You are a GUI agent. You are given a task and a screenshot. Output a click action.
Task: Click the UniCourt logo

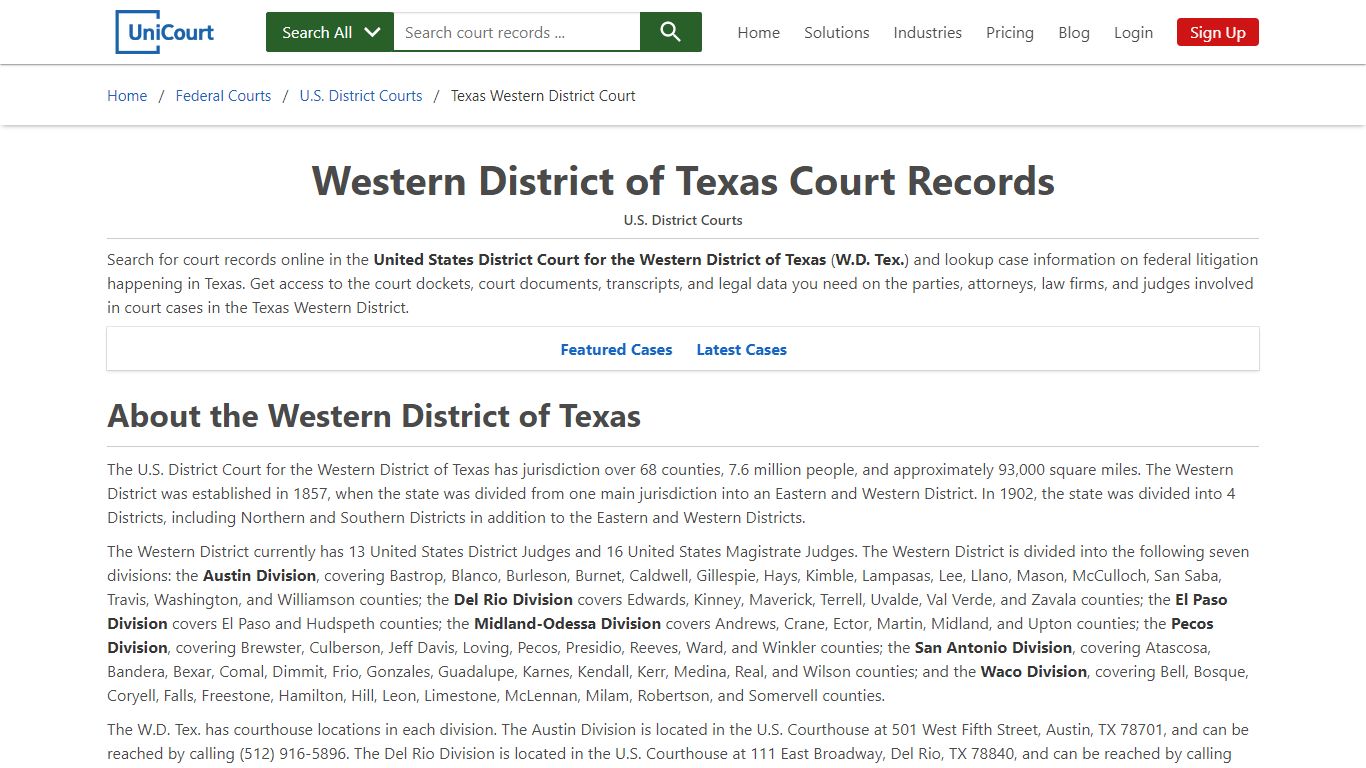coord(165,32)
